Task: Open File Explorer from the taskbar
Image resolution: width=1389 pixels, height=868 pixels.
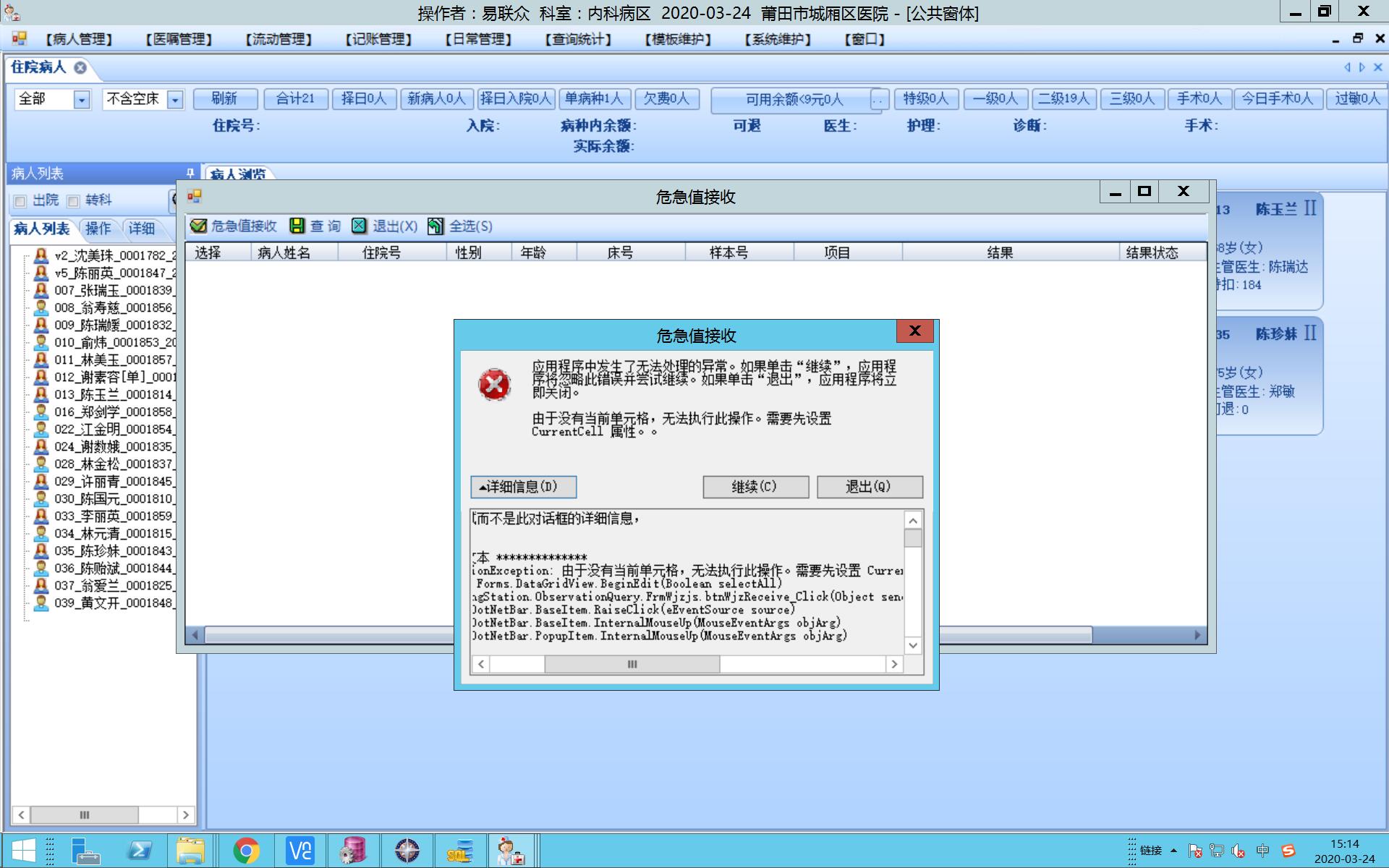Action: point(190,851)
